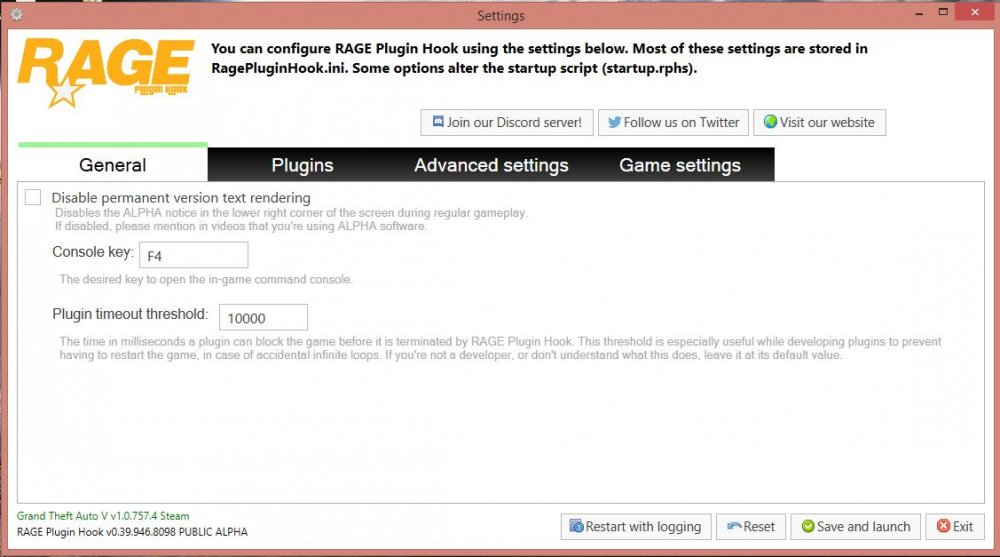Click the Settings window title
Screen dimensions: 1000x557
[501, 15]
